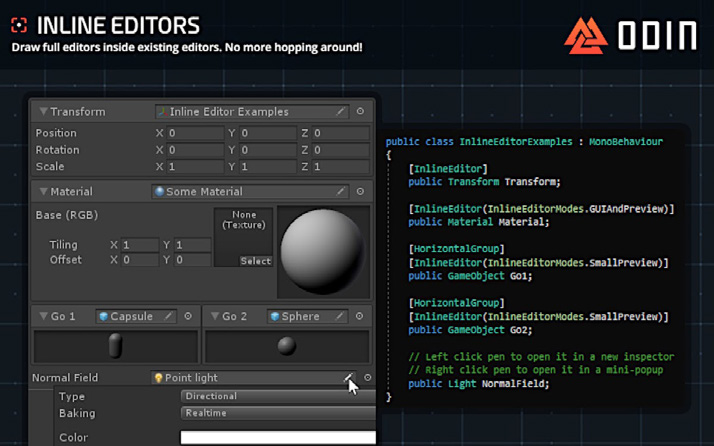The width and height of the screenshot is (714, 446).
Task: Collapse the Material foldout arrow
Action: coord(43,191)
